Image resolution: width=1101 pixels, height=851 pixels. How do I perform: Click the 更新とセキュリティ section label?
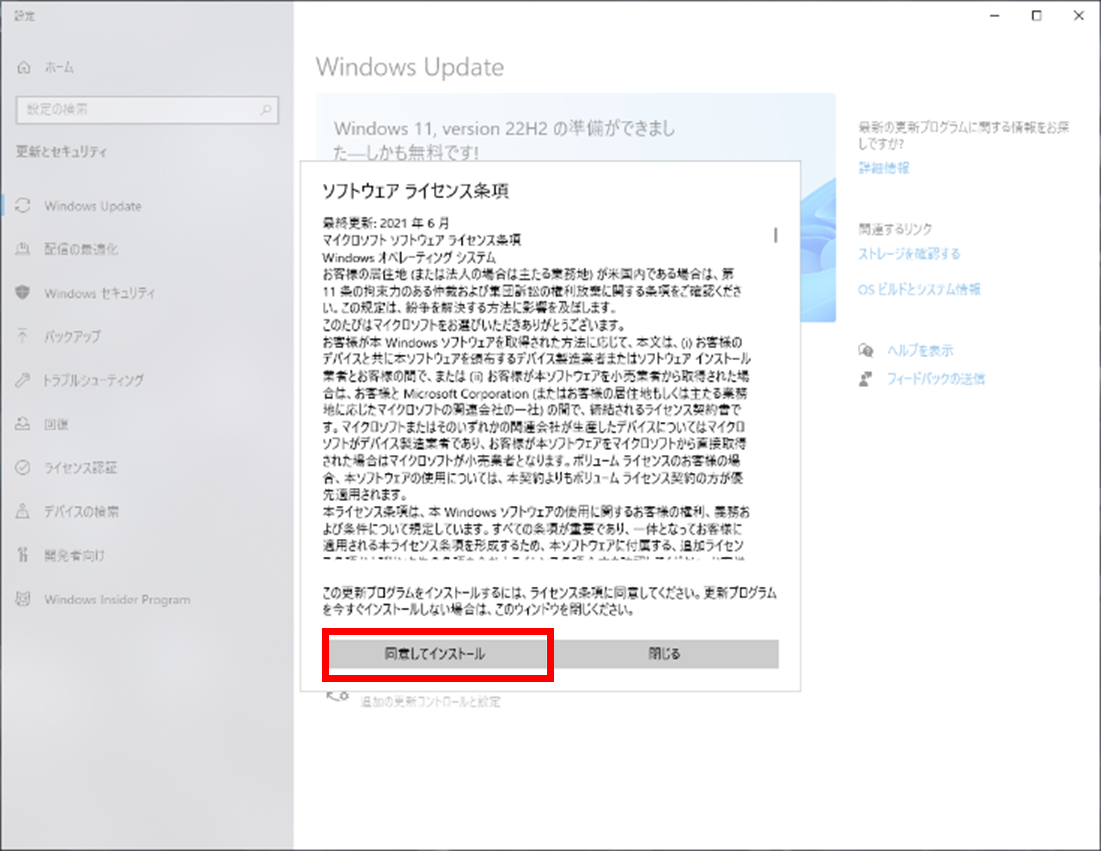tap(62, 152)
